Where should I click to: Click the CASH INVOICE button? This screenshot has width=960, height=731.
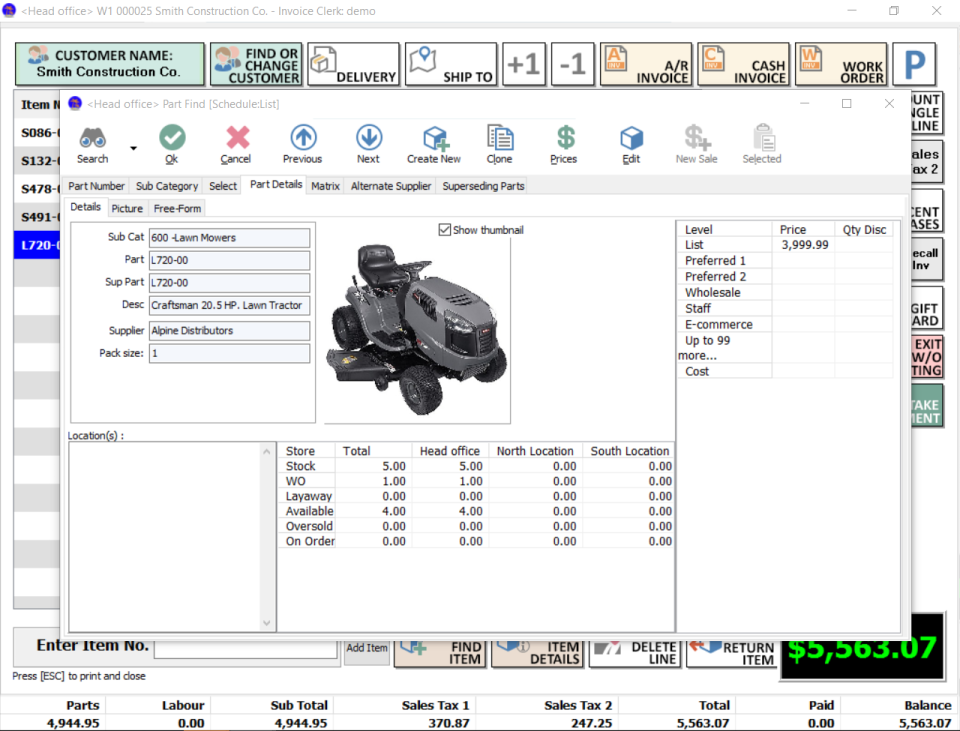coord(743,64)
